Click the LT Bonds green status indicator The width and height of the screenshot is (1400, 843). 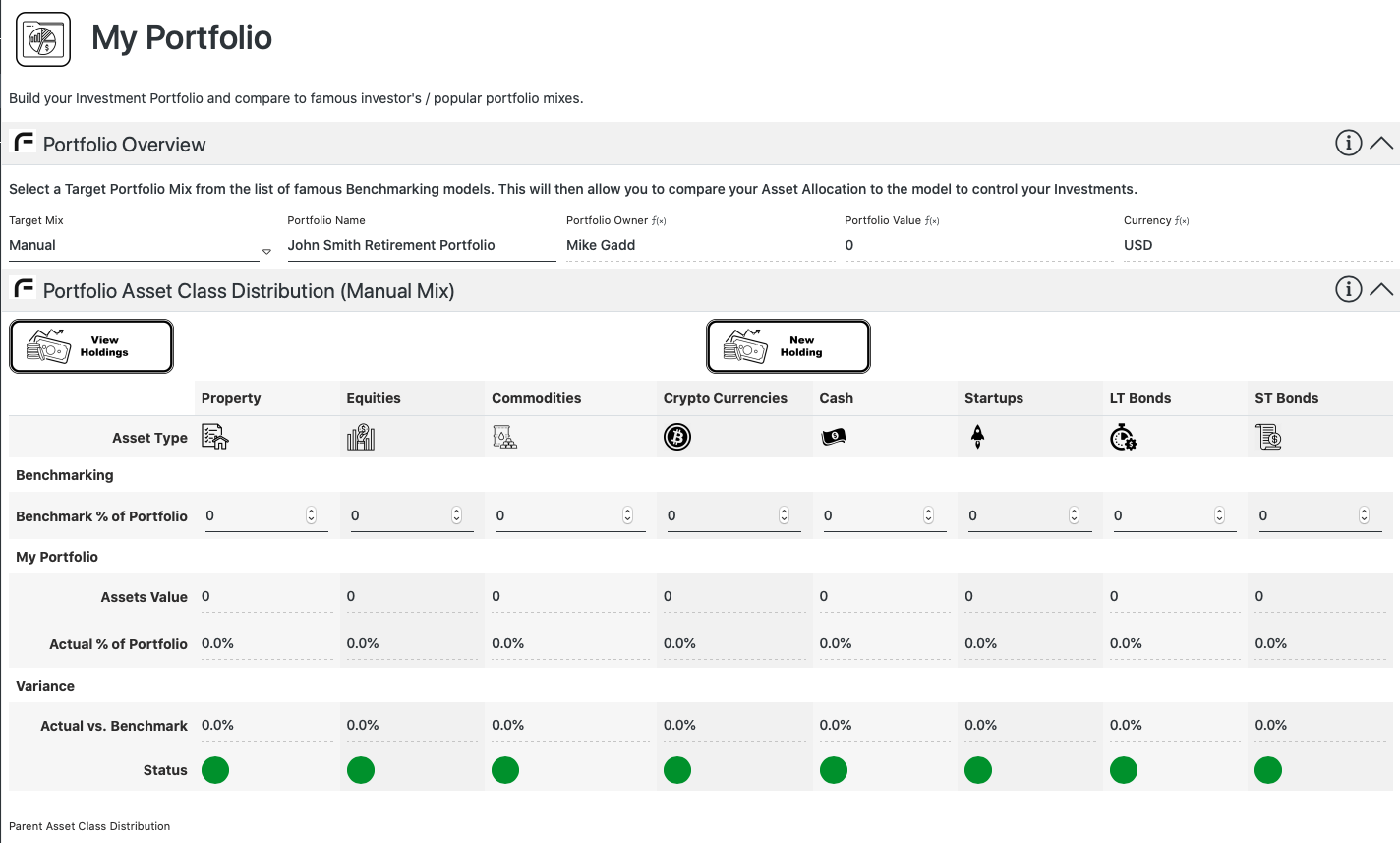point(1124,770)
